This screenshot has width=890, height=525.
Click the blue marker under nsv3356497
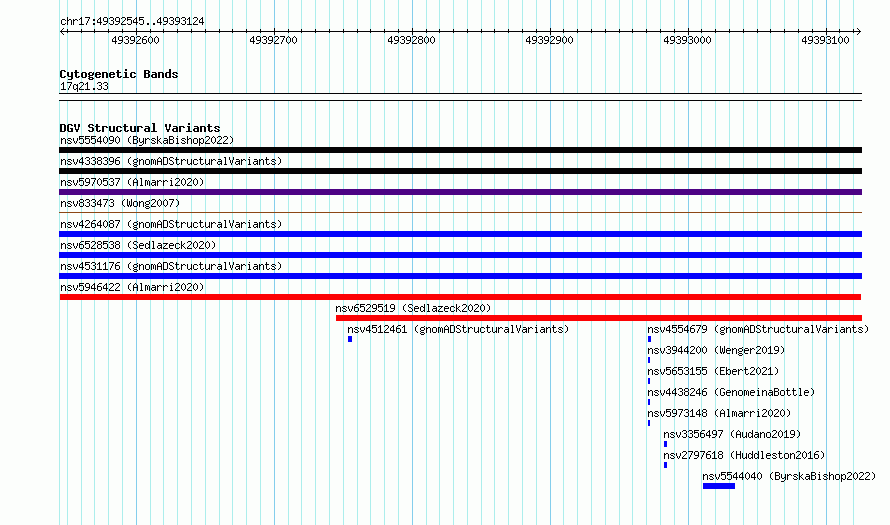pos(665,444)
